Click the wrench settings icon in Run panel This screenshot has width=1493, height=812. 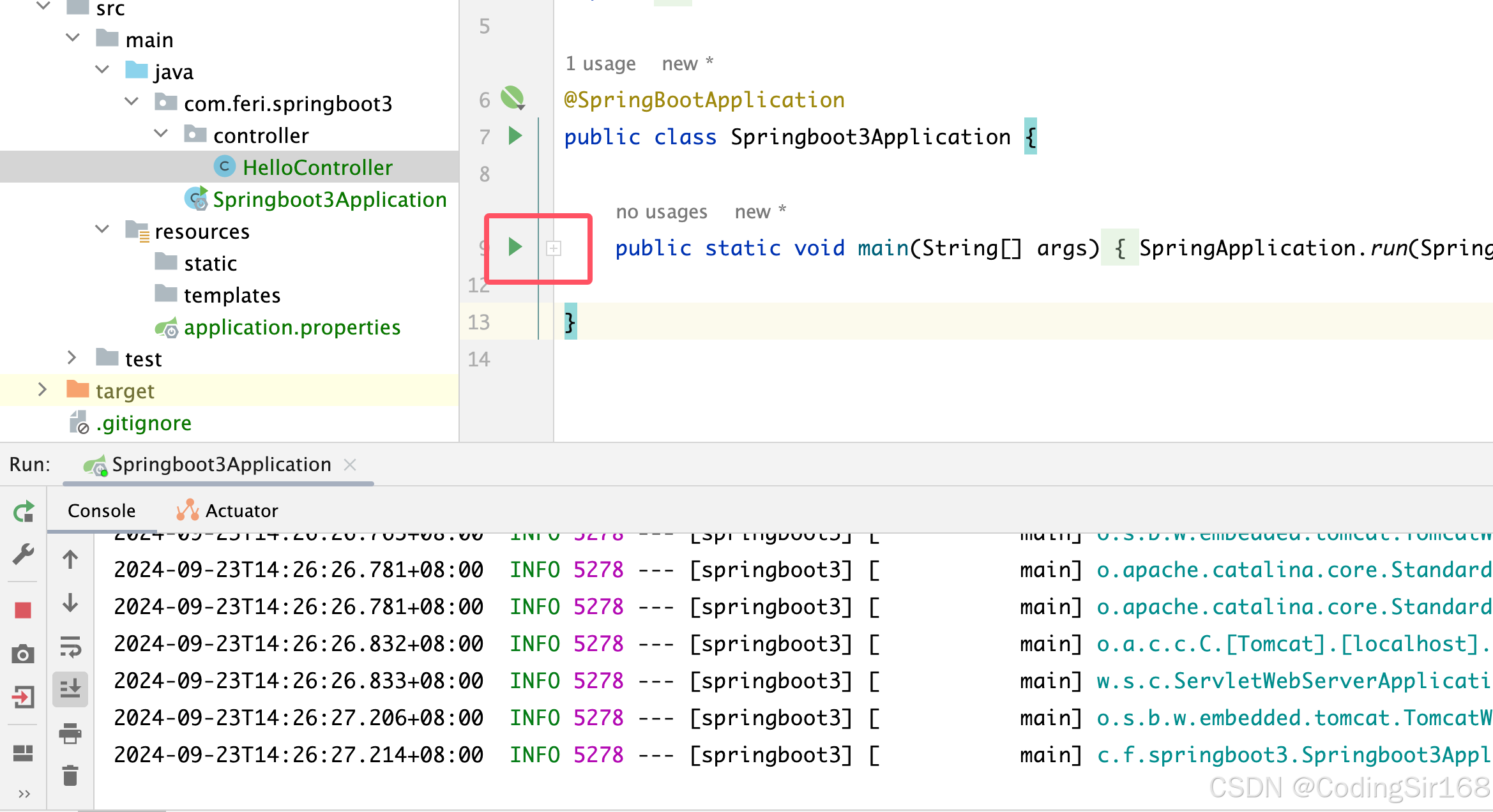click(x=23, y=553)
